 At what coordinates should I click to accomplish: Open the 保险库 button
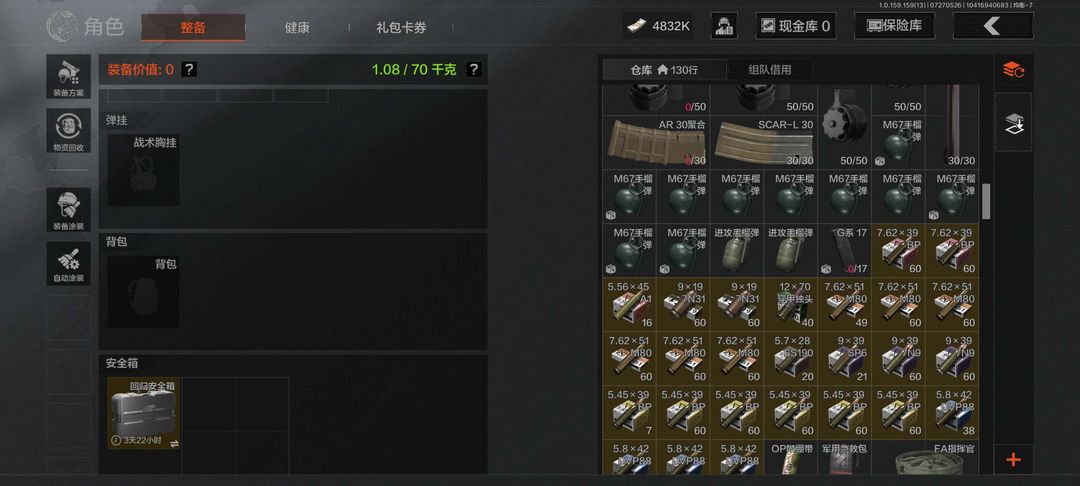click(x=894, y=26)
